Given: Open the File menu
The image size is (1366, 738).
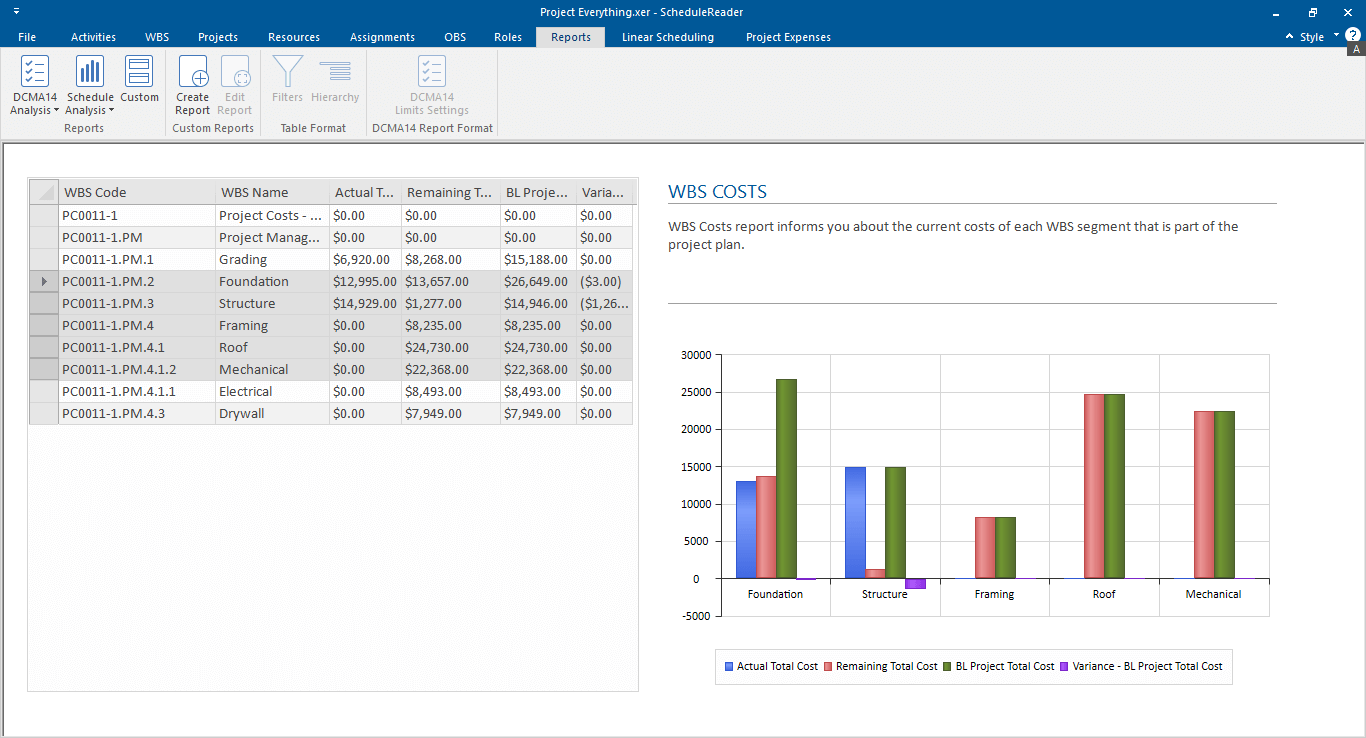Looking at the screenshot, I should [x=27, y=37].
